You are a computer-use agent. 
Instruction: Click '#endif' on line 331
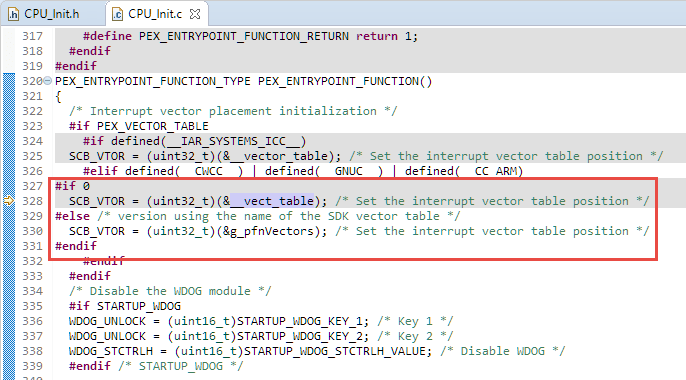point(76,246)
